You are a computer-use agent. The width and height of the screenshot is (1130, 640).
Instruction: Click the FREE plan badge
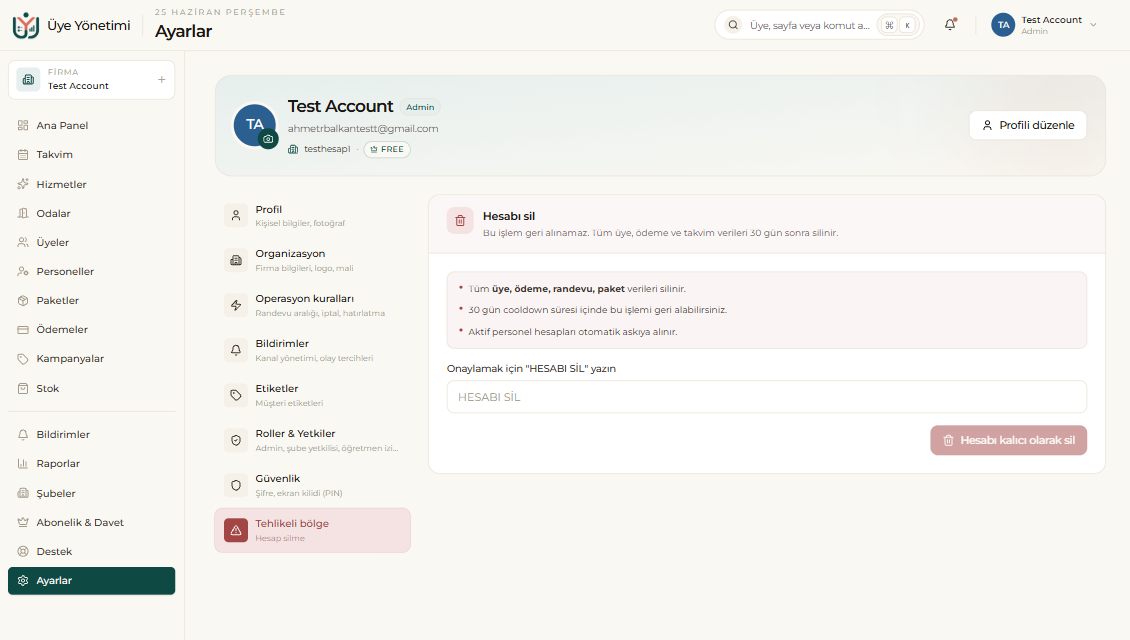387,149
